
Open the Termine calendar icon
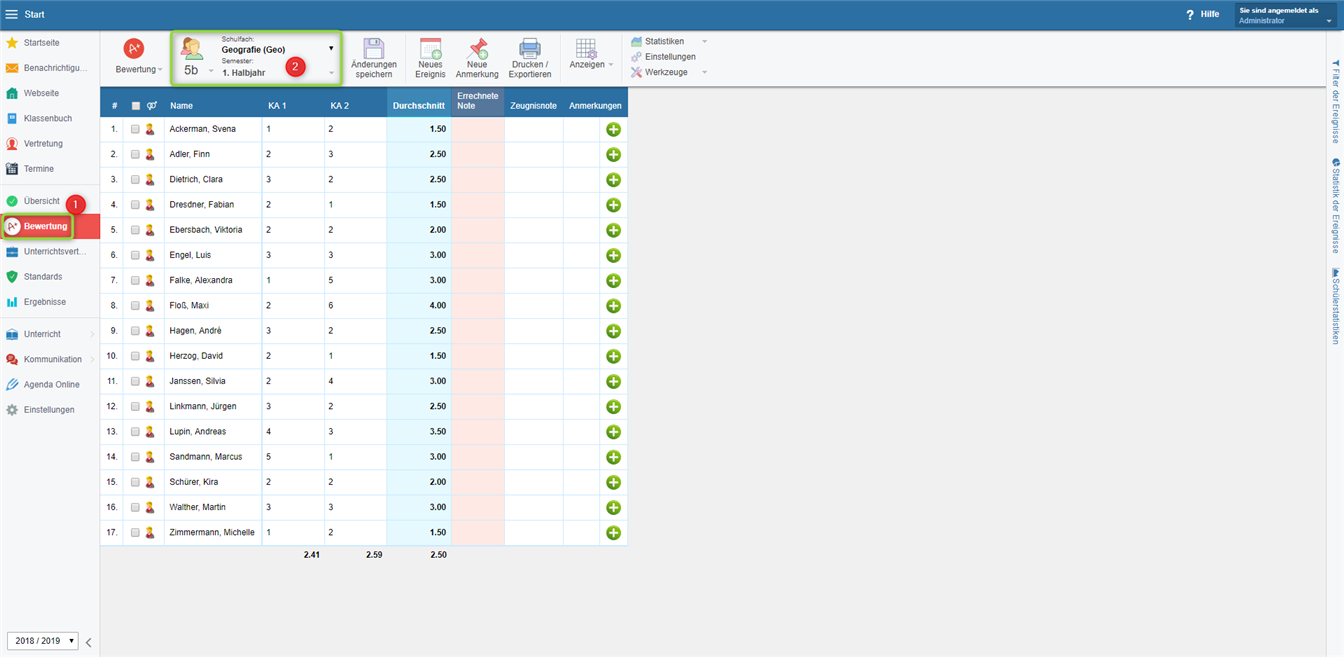tap(12, 169)
